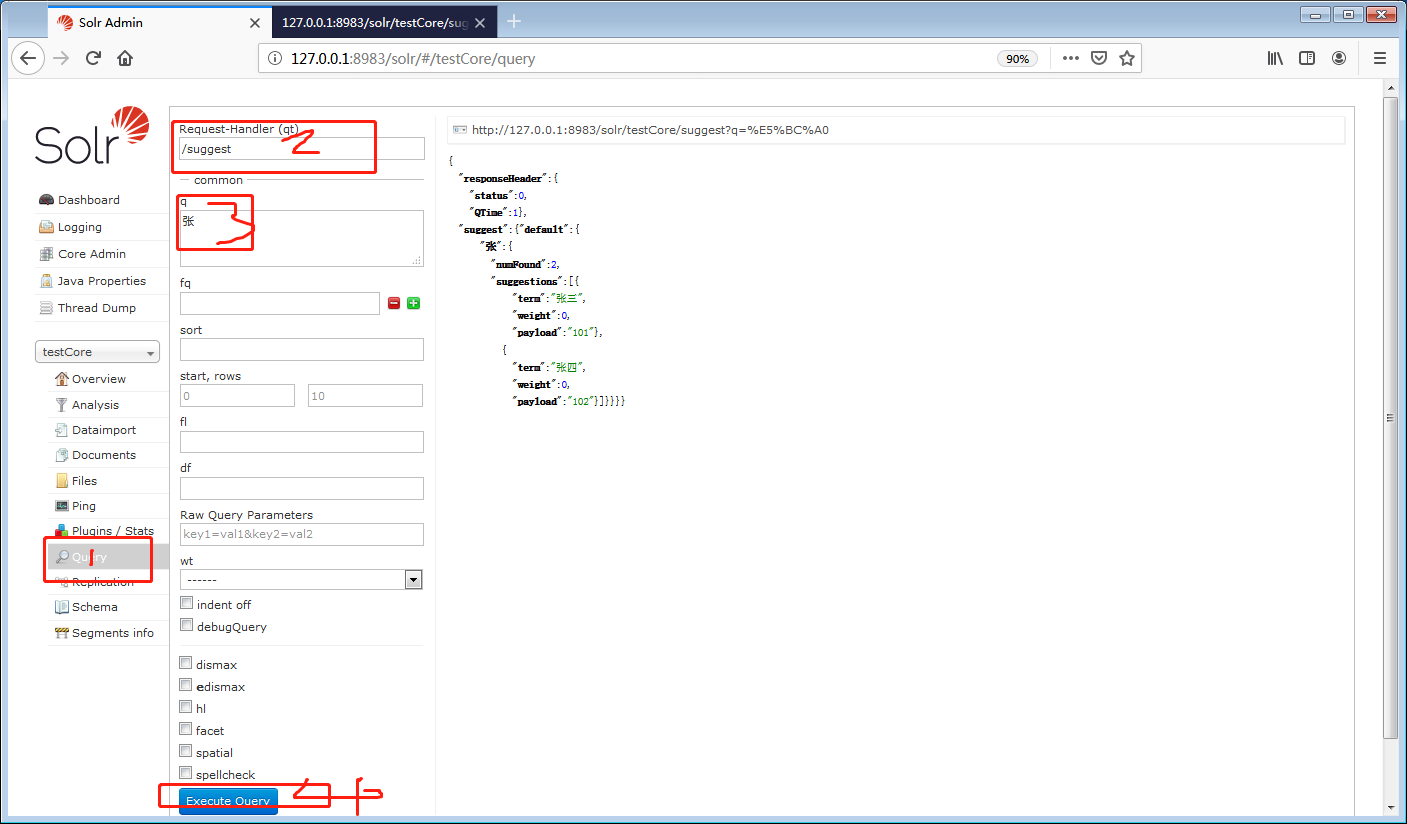Screen dimensions: 1407x824
Task: Click the browser address bar URL
Action: click(x=413, y=59)
